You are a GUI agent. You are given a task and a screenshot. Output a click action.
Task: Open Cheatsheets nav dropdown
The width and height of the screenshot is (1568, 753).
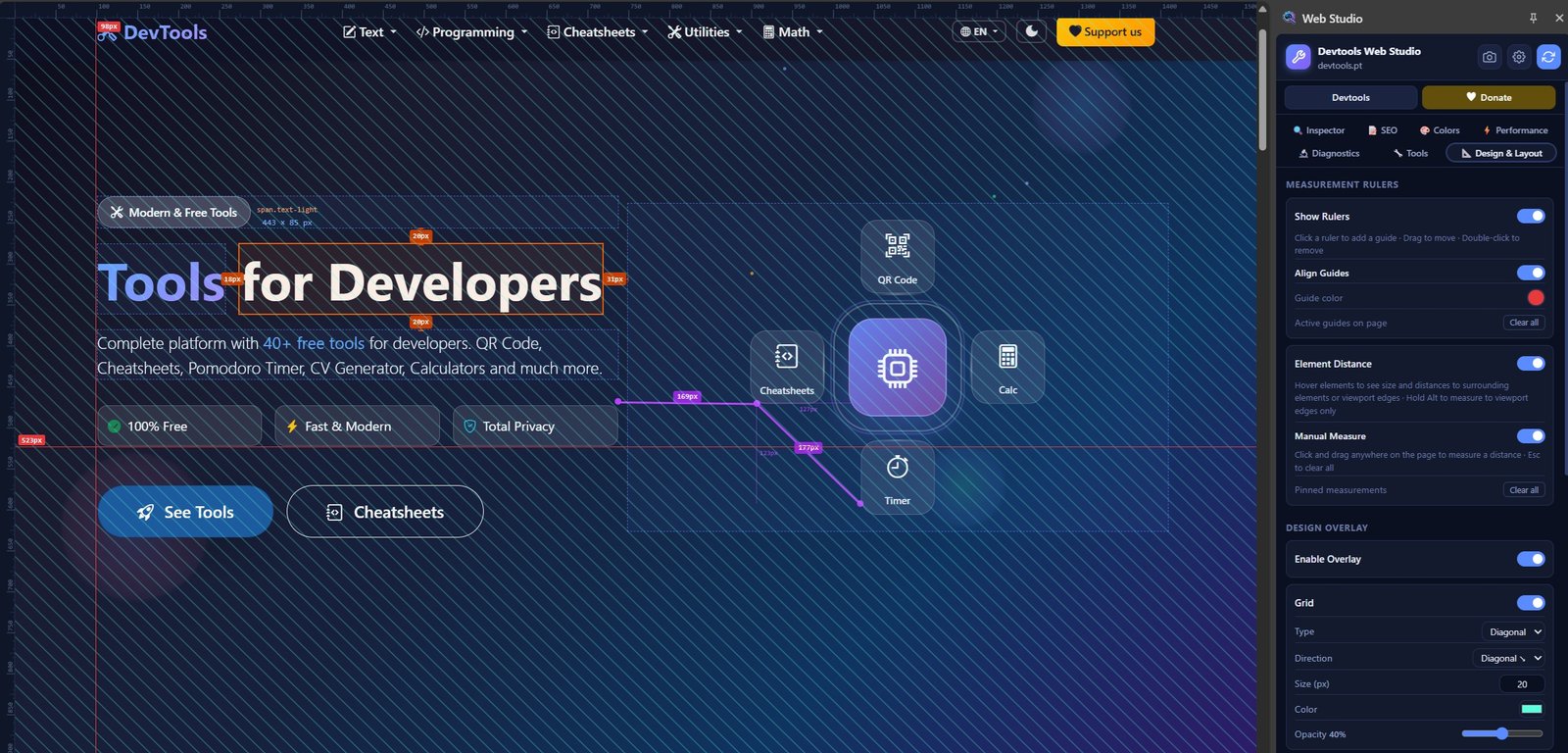pyautogui.click(x=597, y=32)
